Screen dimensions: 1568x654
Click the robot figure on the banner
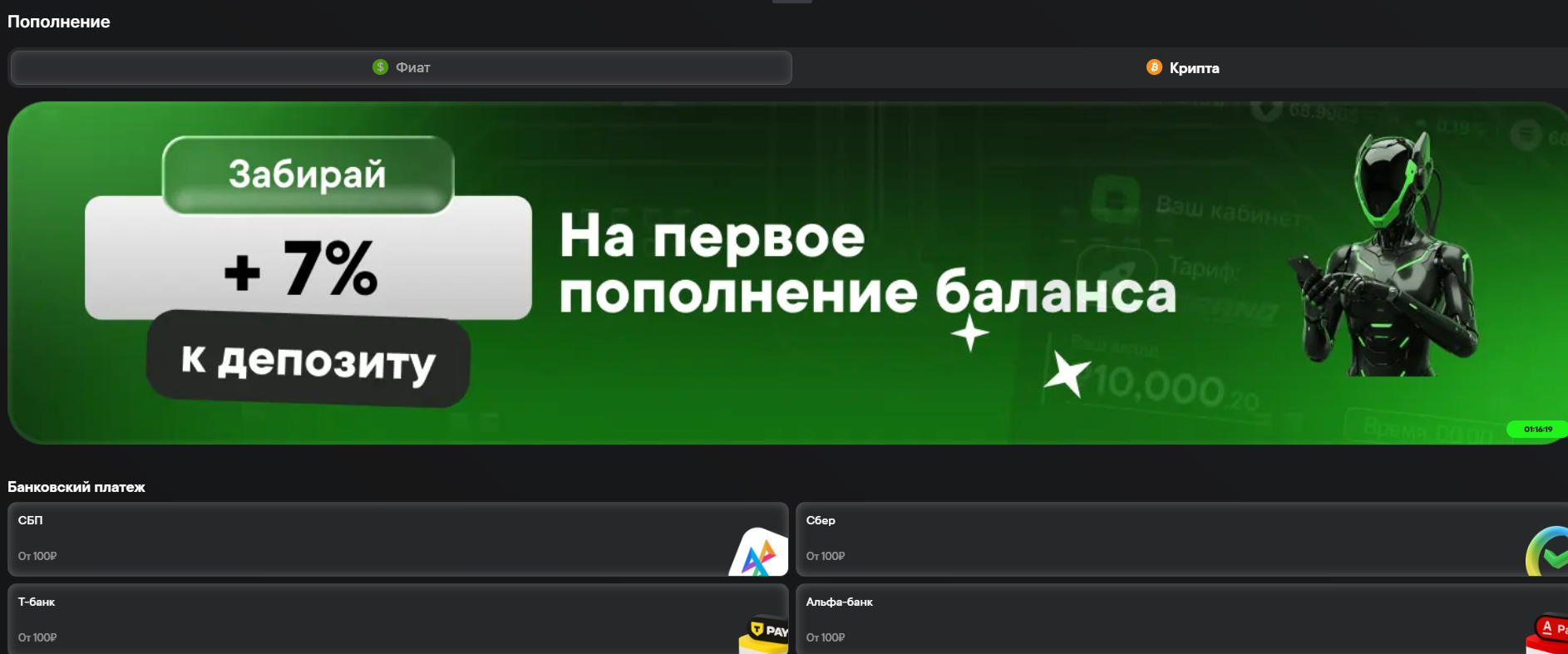click(1384, 253)
